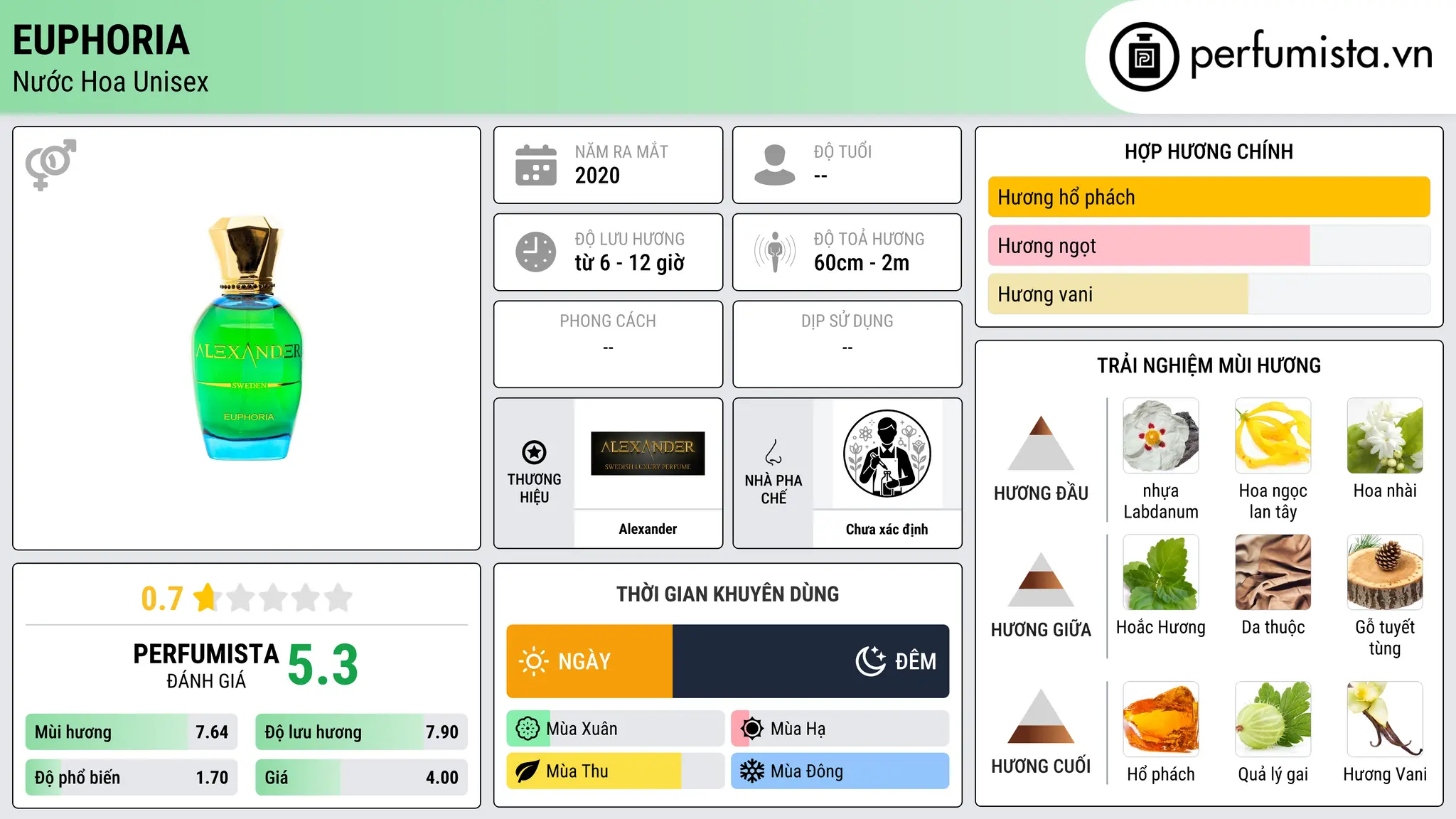Click the pyramid icon above Hương đầu
The width and height of the screenshot is (1456, 819).
pyautogui.click(x=1041, y=442)
